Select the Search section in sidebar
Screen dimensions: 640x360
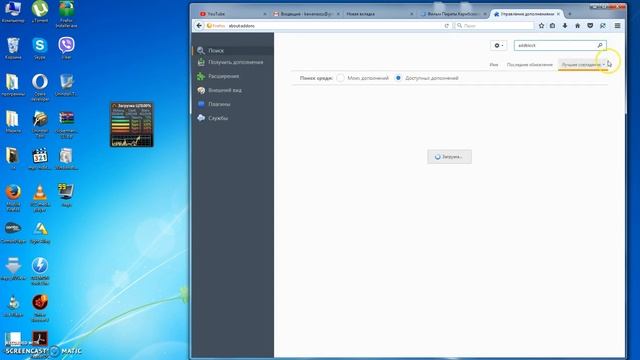[x=233, y=51]
